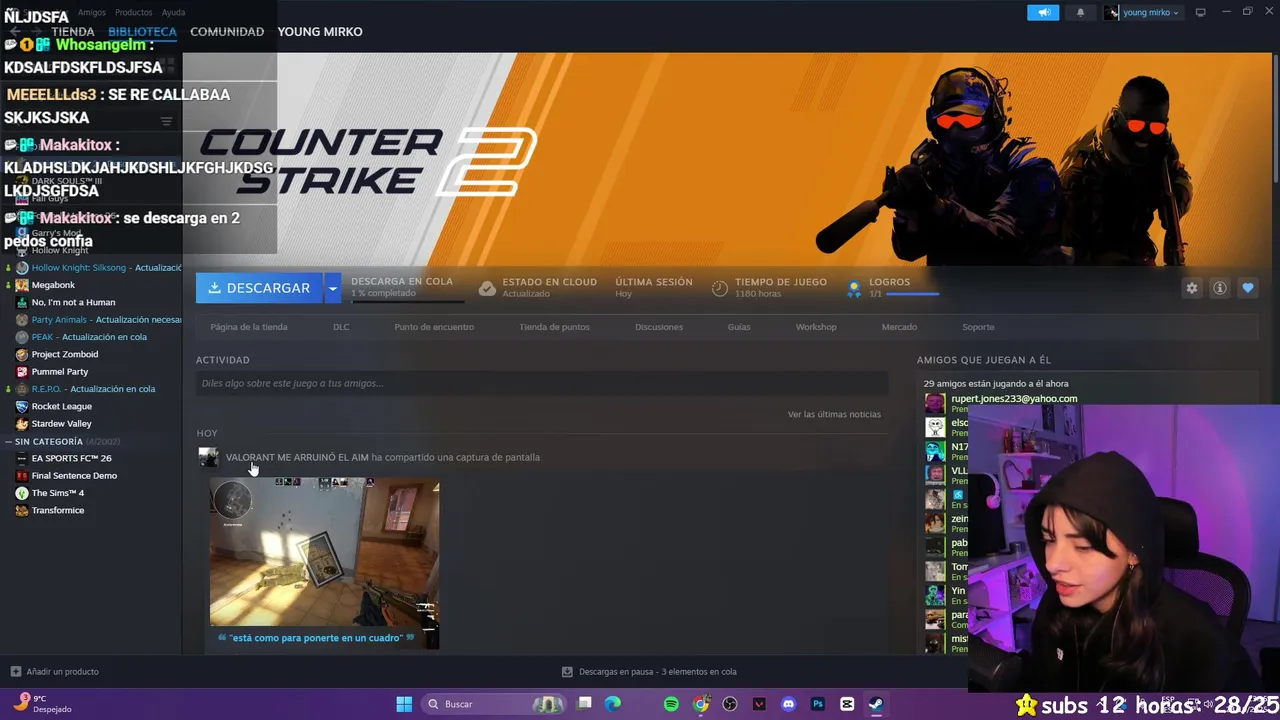The height and width of the screenshot is (720, 1280).
Task: Open YOUNG MIRKO profile tab
Action: 320,32
